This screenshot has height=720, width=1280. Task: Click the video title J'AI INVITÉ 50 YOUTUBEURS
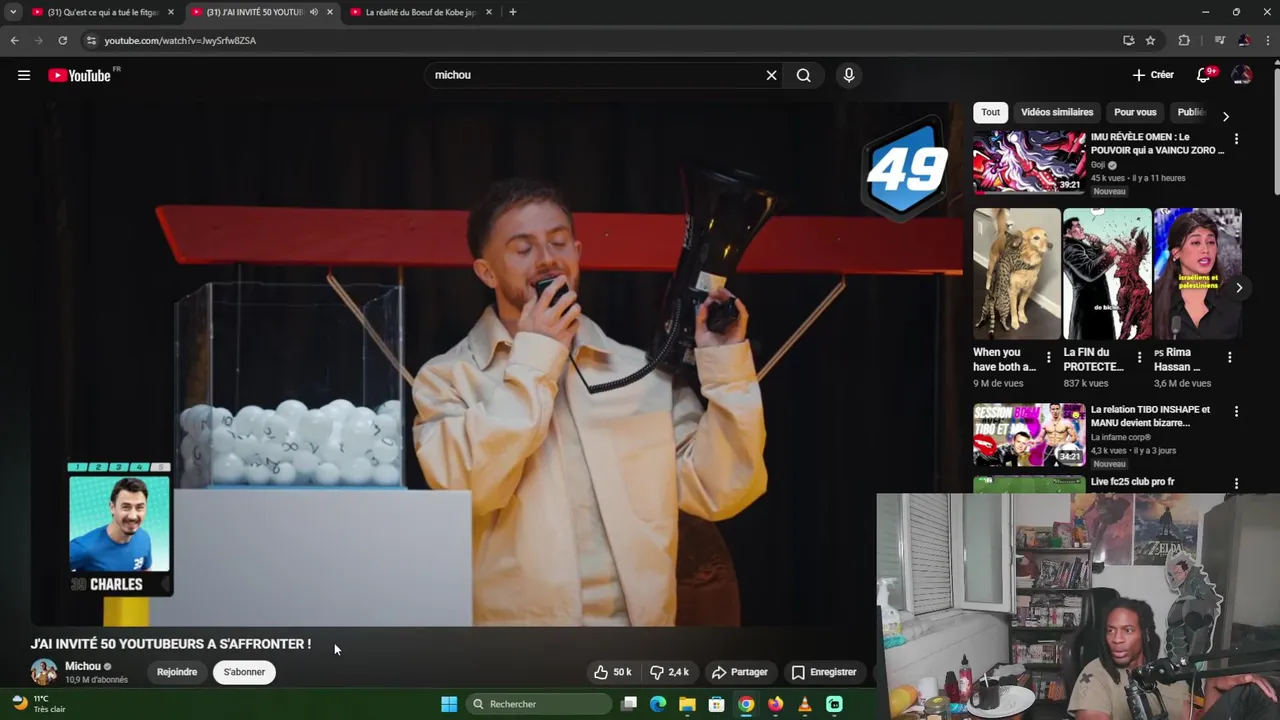point(171,644)
